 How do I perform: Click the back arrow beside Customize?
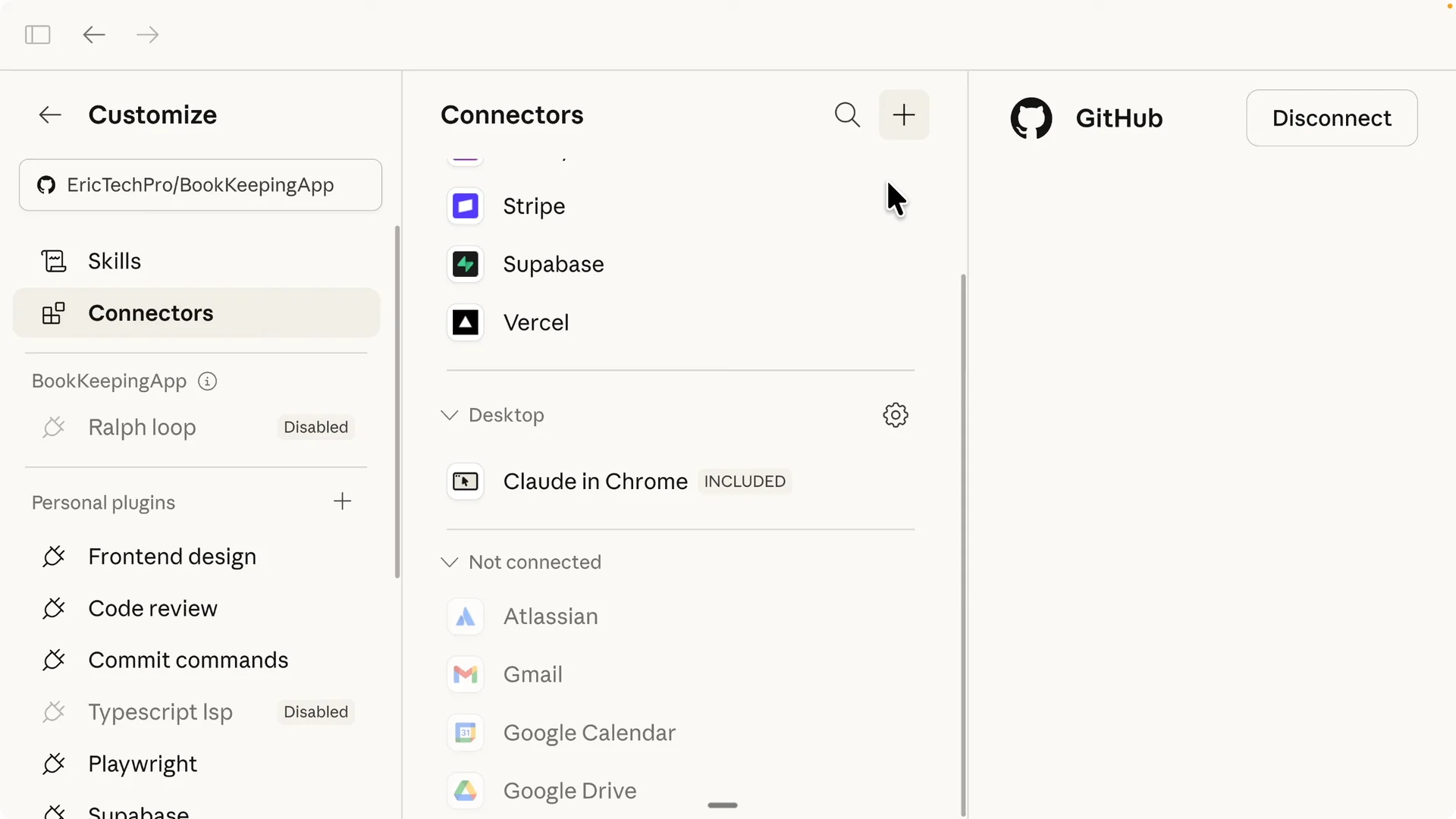[50, 115]
